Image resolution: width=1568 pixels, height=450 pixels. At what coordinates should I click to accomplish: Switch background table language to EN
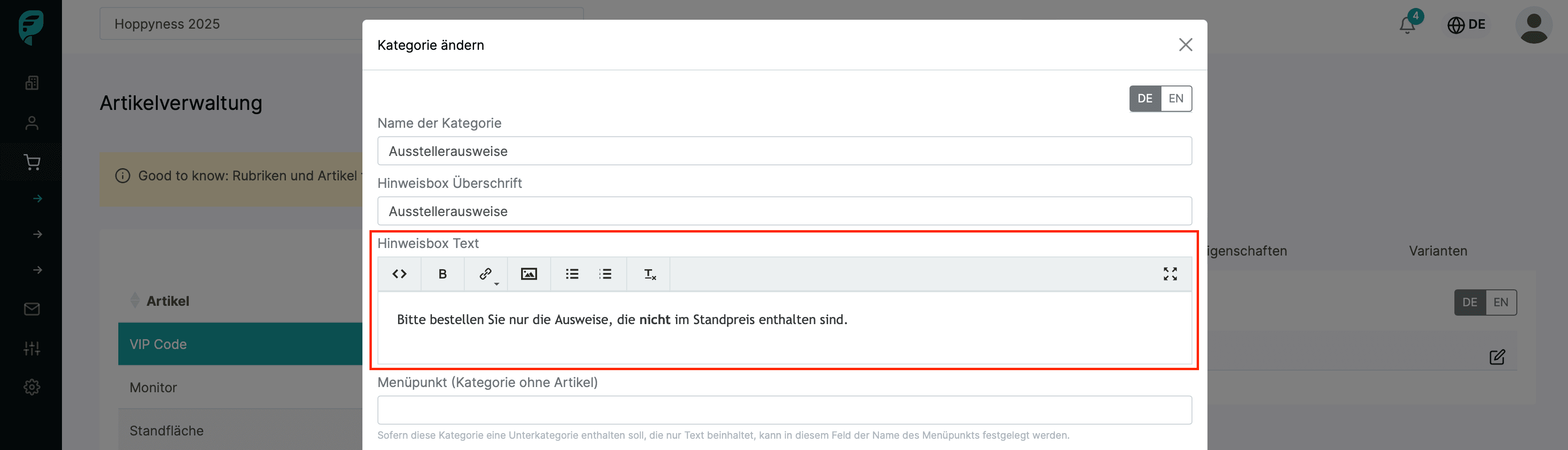(1500, 303)
